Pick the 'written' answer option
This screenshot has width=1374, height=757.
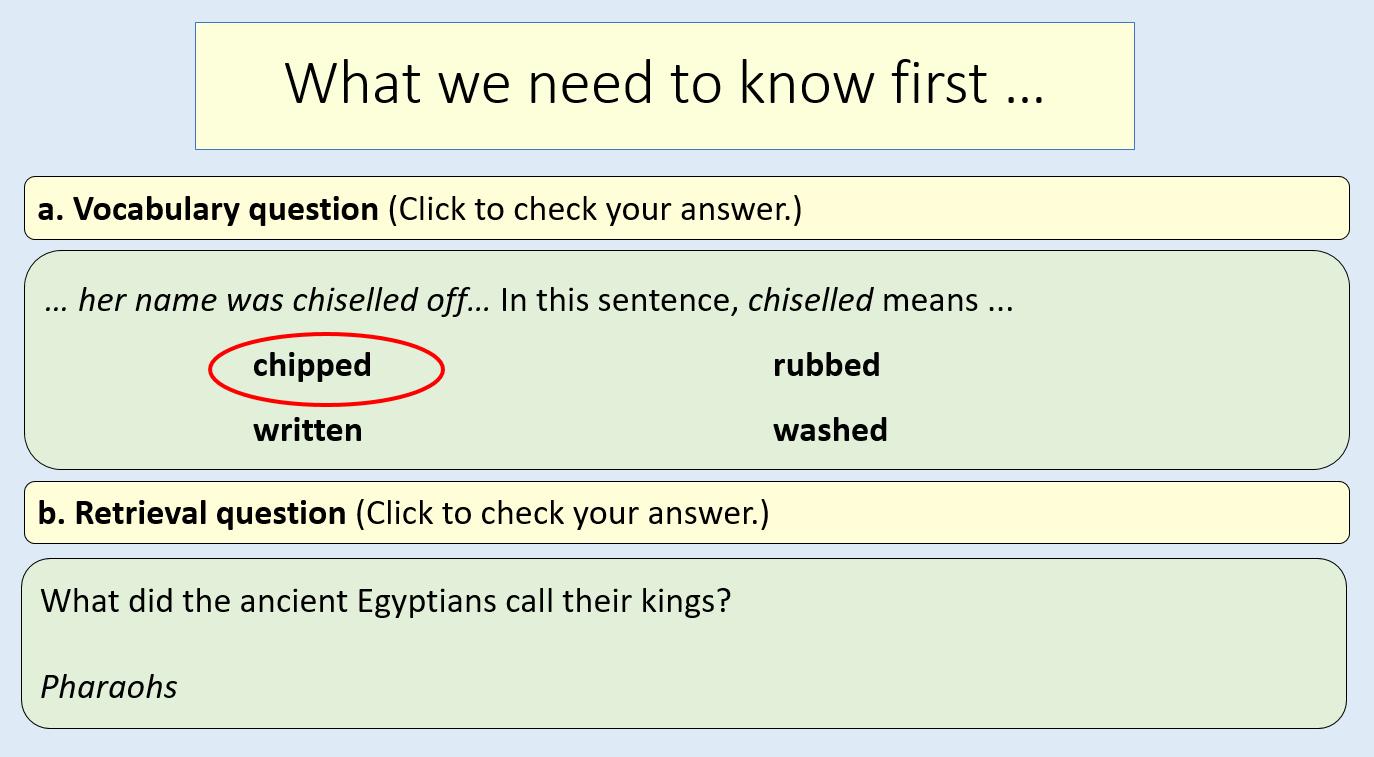307,430
